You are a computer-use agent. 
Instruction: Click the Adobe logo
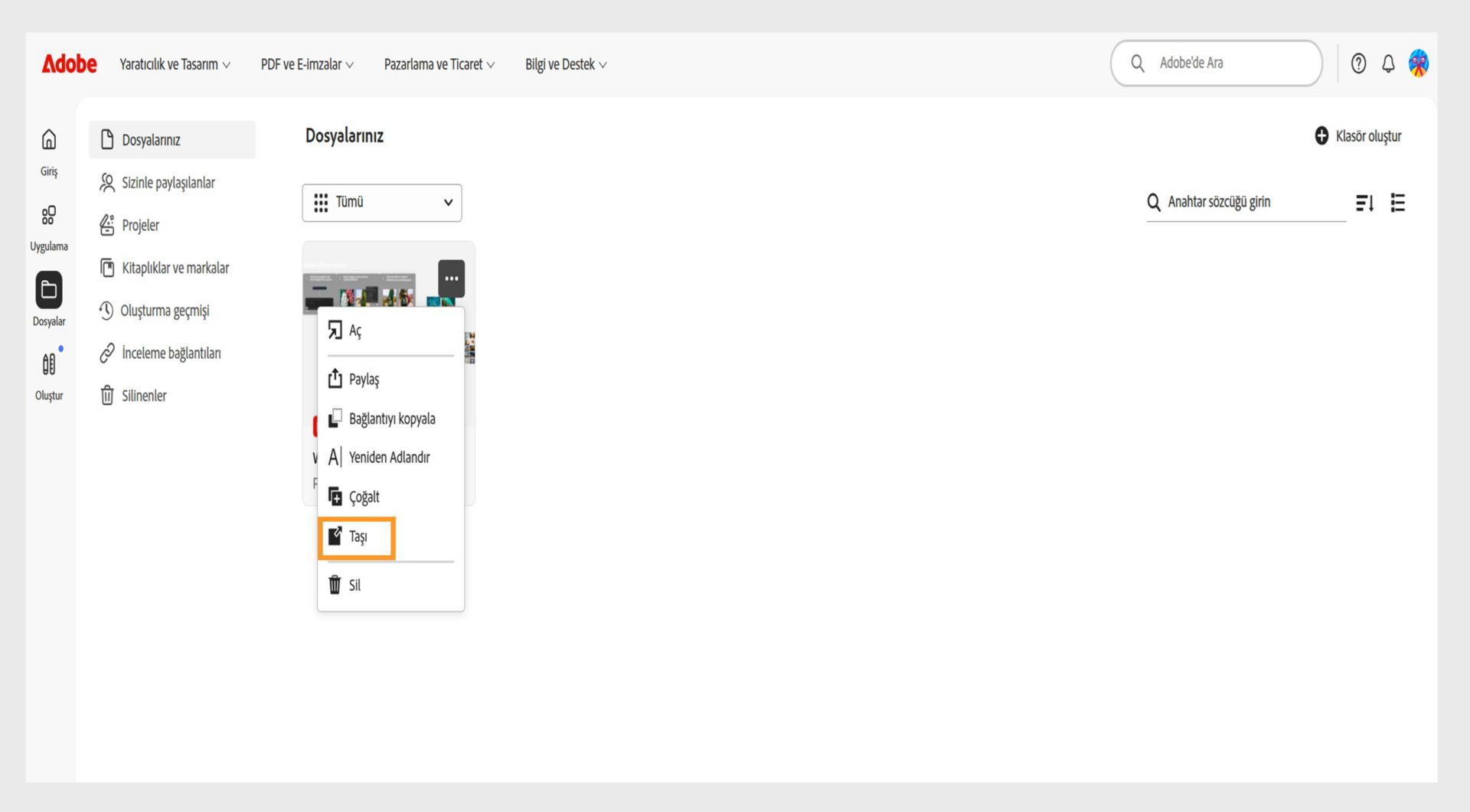pyautogui.click(x=69, y=64)
